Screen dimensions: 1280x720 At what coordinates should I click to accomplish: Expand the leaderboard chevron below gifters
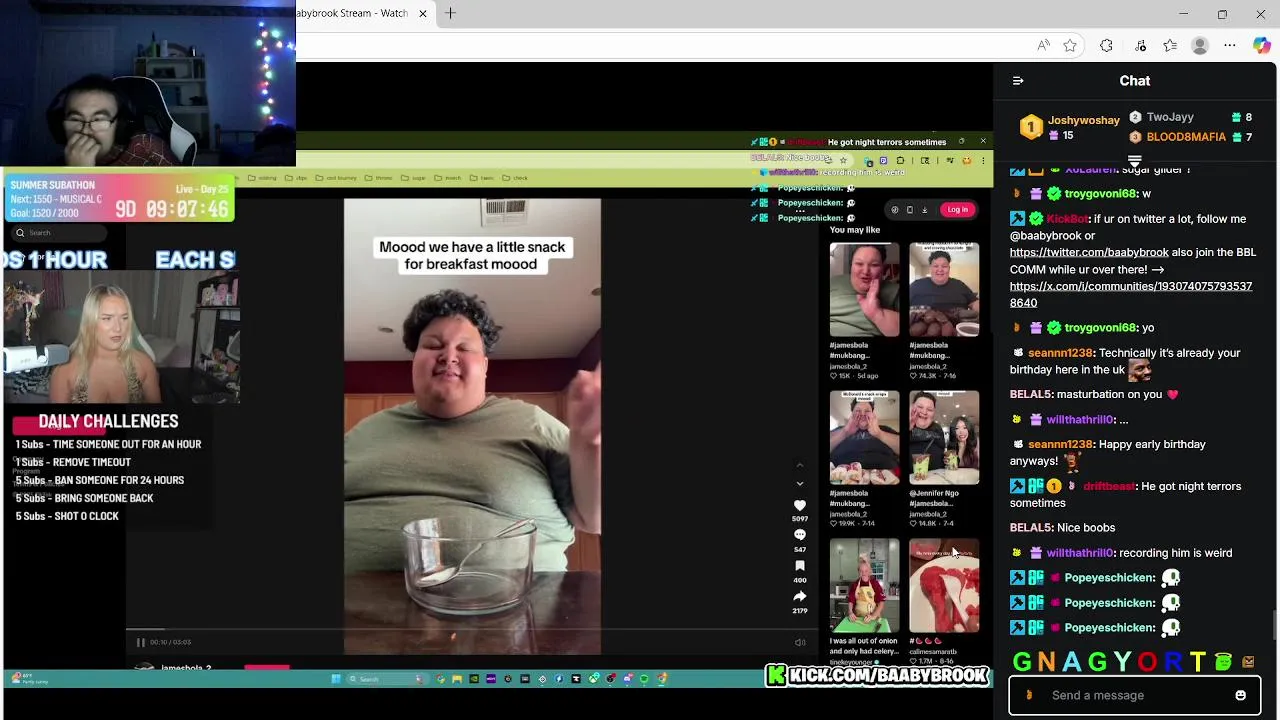(1134, 160)
